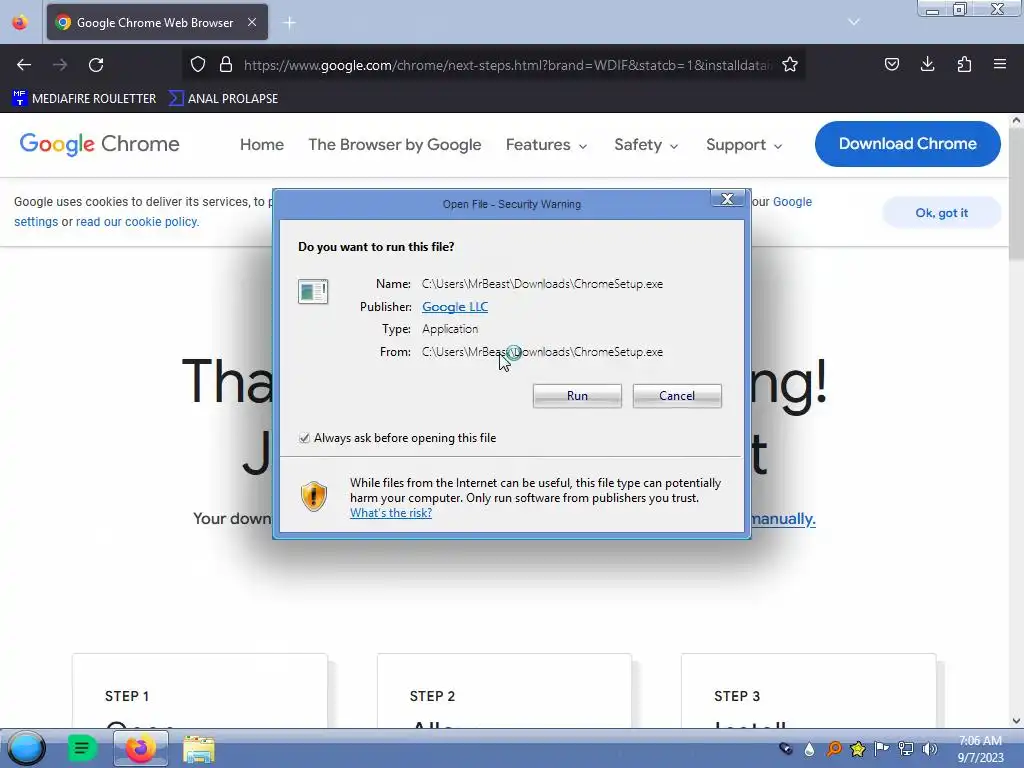This screenshot has width=1024, height=768.
Task: Click the STEP 2 card heading
Action: pos(432,696)
